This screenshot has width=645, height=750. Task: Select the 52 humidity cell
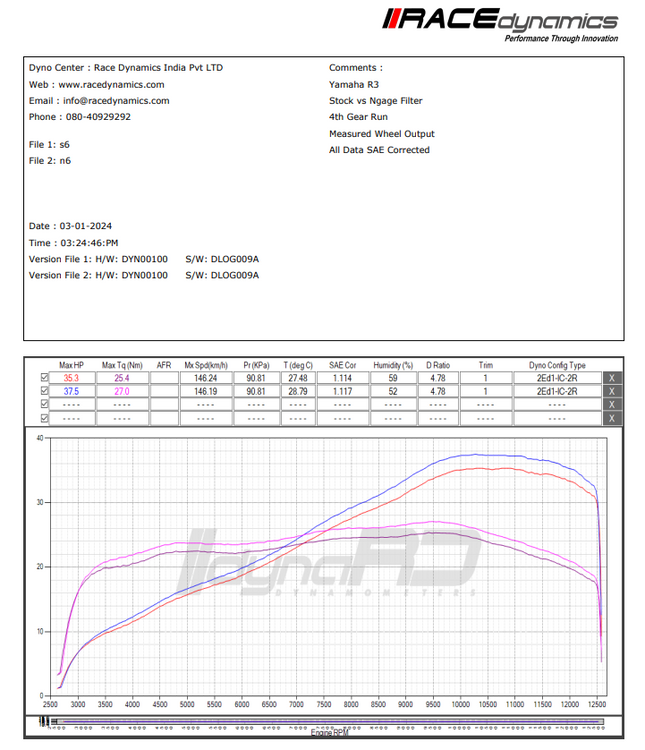(x=393, y=391)
